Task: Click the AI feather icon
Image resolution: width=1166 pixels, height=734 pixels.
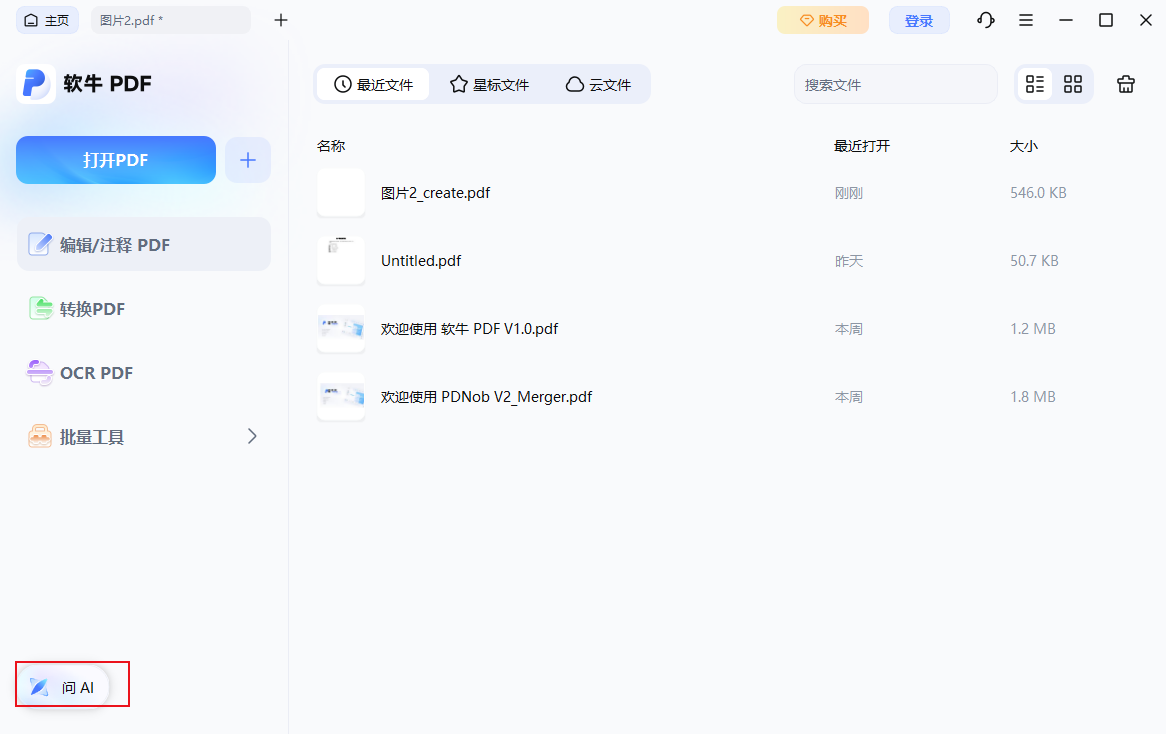Action: 39,687
